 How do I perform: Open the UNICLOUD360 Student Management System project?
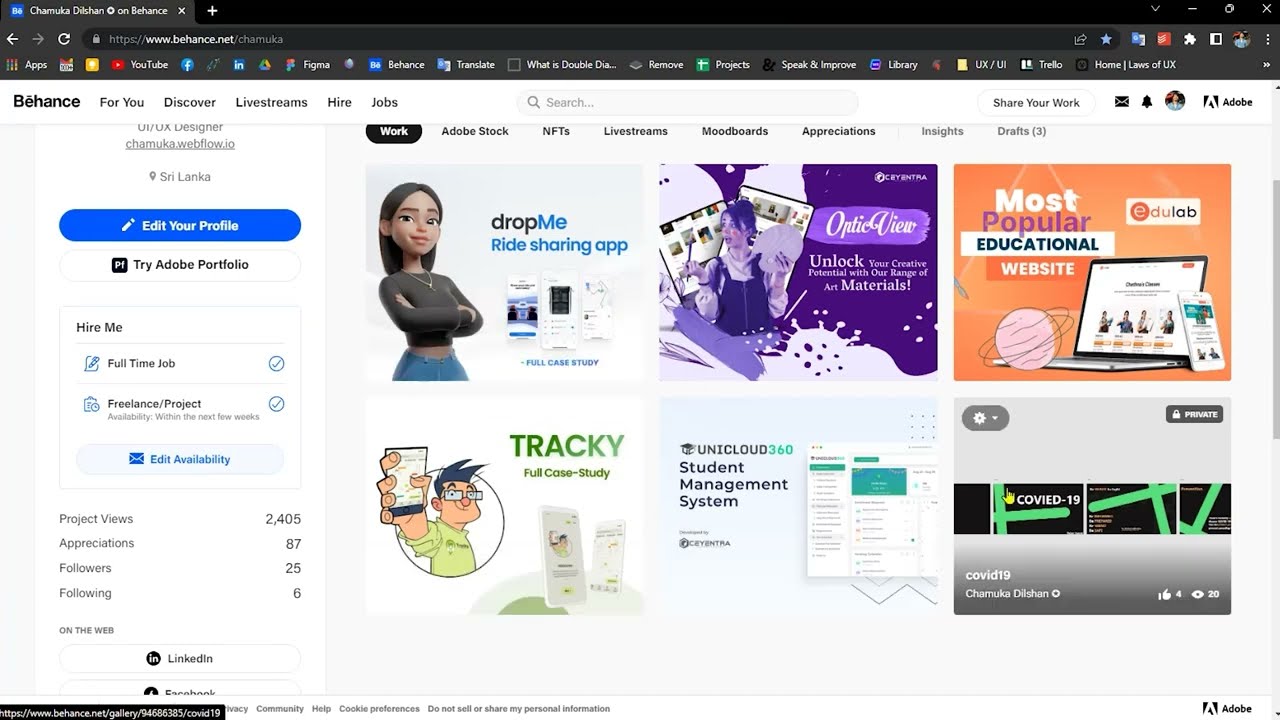(x=798, y=506)
